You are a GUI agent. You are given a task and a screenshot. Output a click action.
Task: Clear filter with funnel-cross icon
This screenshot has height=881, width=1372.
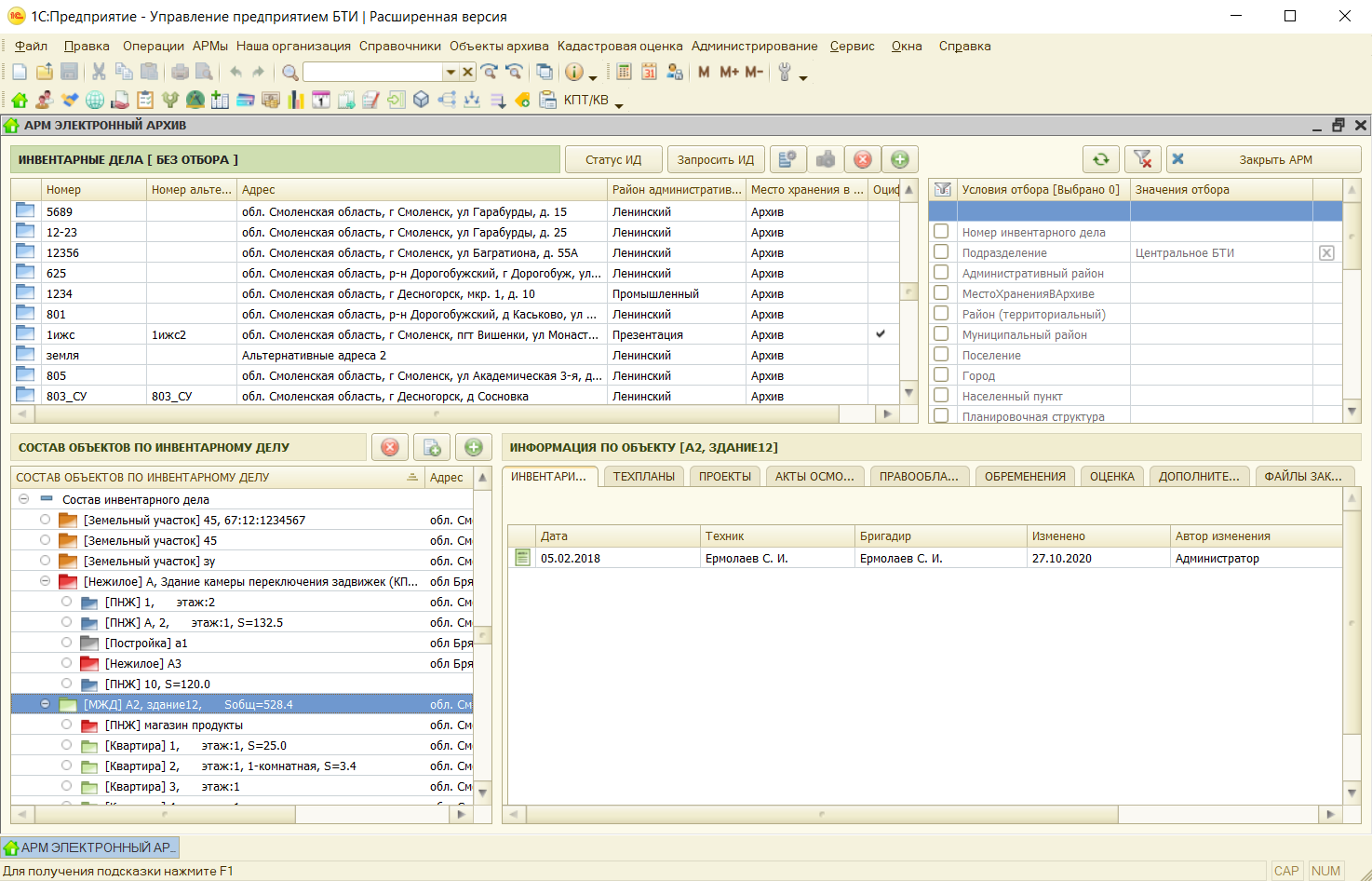(1143, 159)
